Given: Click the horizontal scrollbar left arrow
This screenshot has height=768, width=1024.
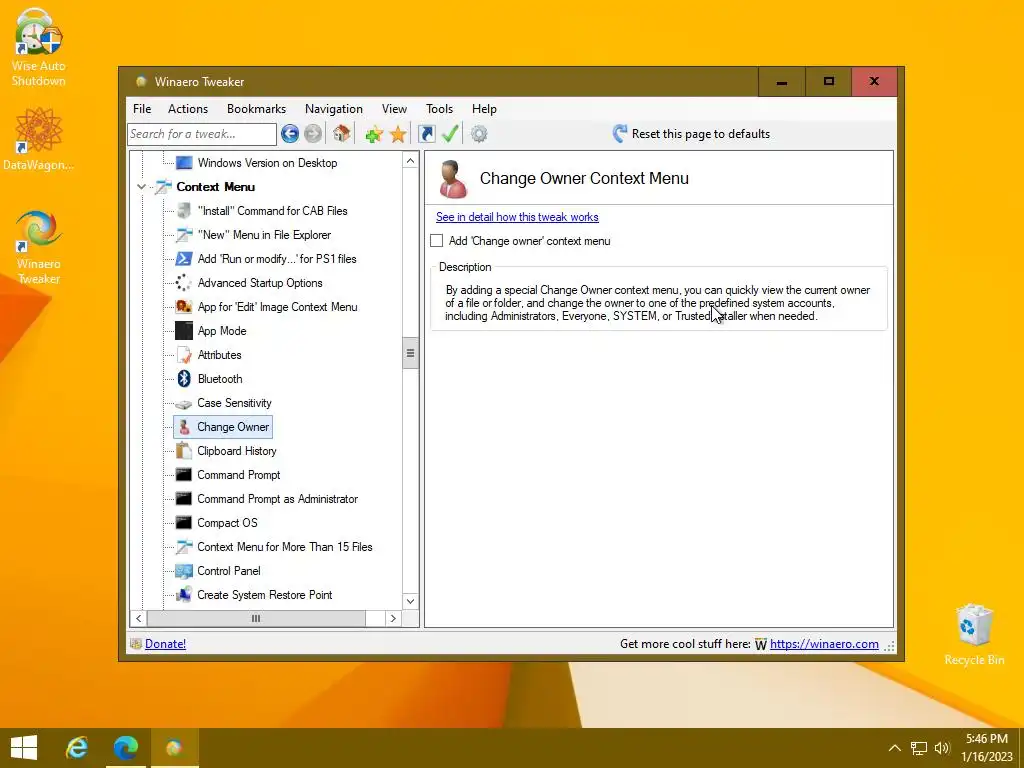Looking at the screenshot, I should pos(138,618).
